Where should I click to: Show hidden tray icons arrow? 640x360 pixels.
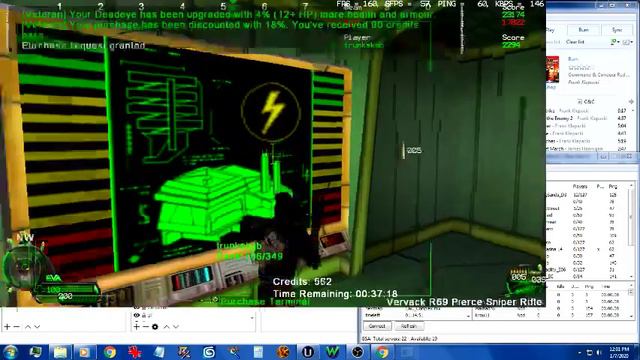pyautogui.click(x=580, y=352)
